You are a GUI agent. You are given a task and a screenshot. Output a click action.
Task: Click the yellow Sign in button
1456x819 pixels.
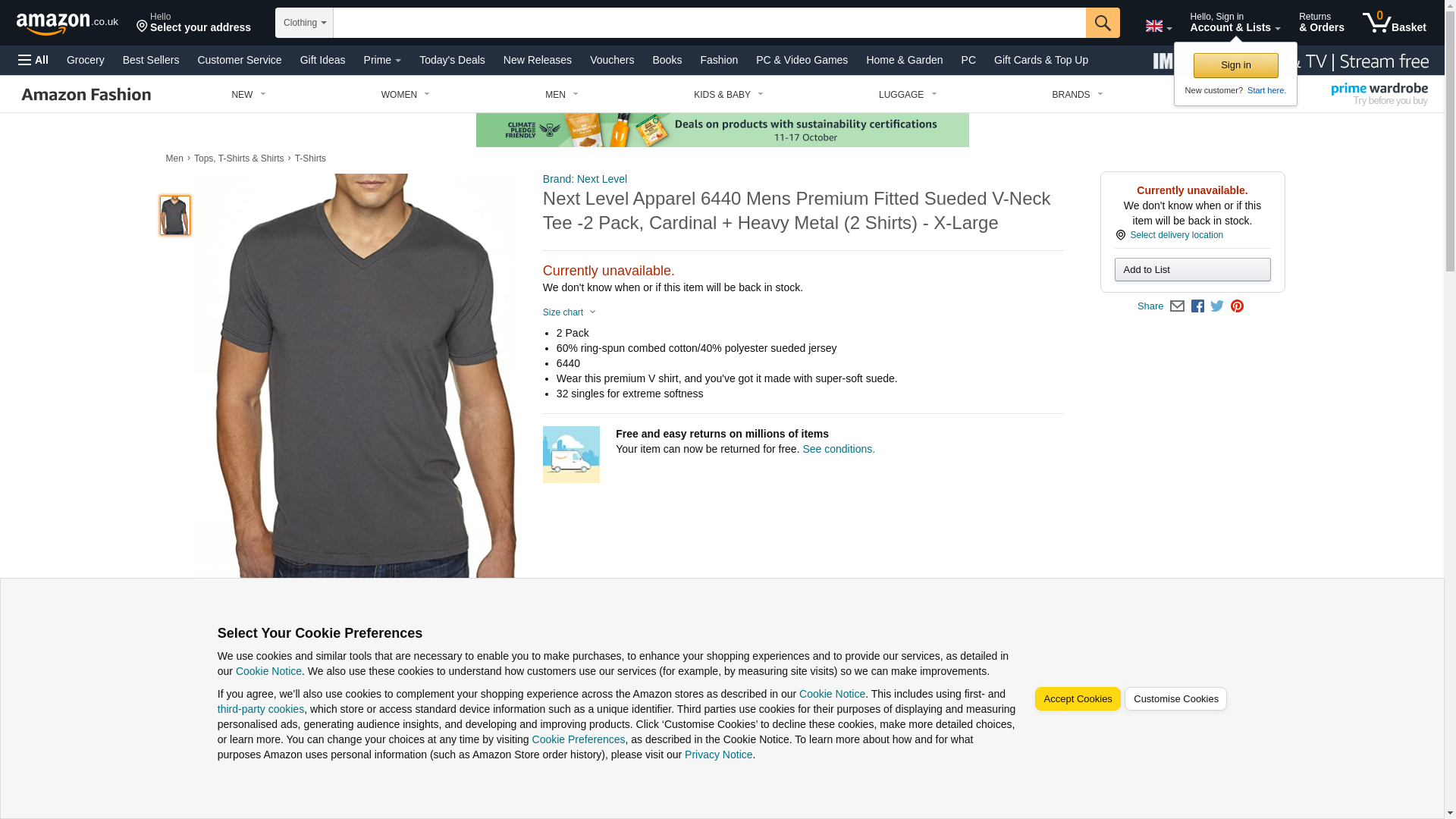point(1235,65)
